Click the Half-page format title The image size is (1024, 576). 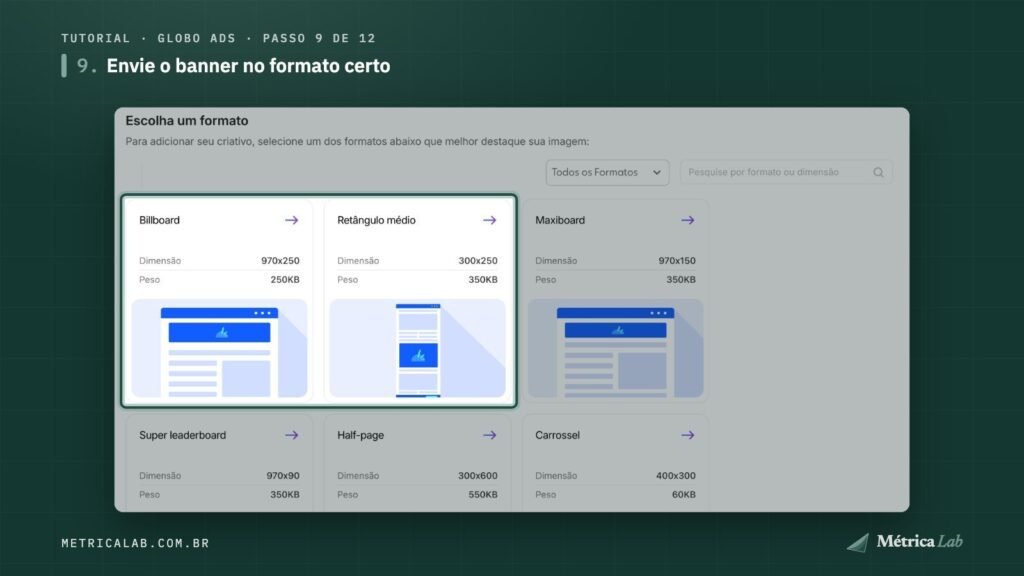[x=360, y=435]
